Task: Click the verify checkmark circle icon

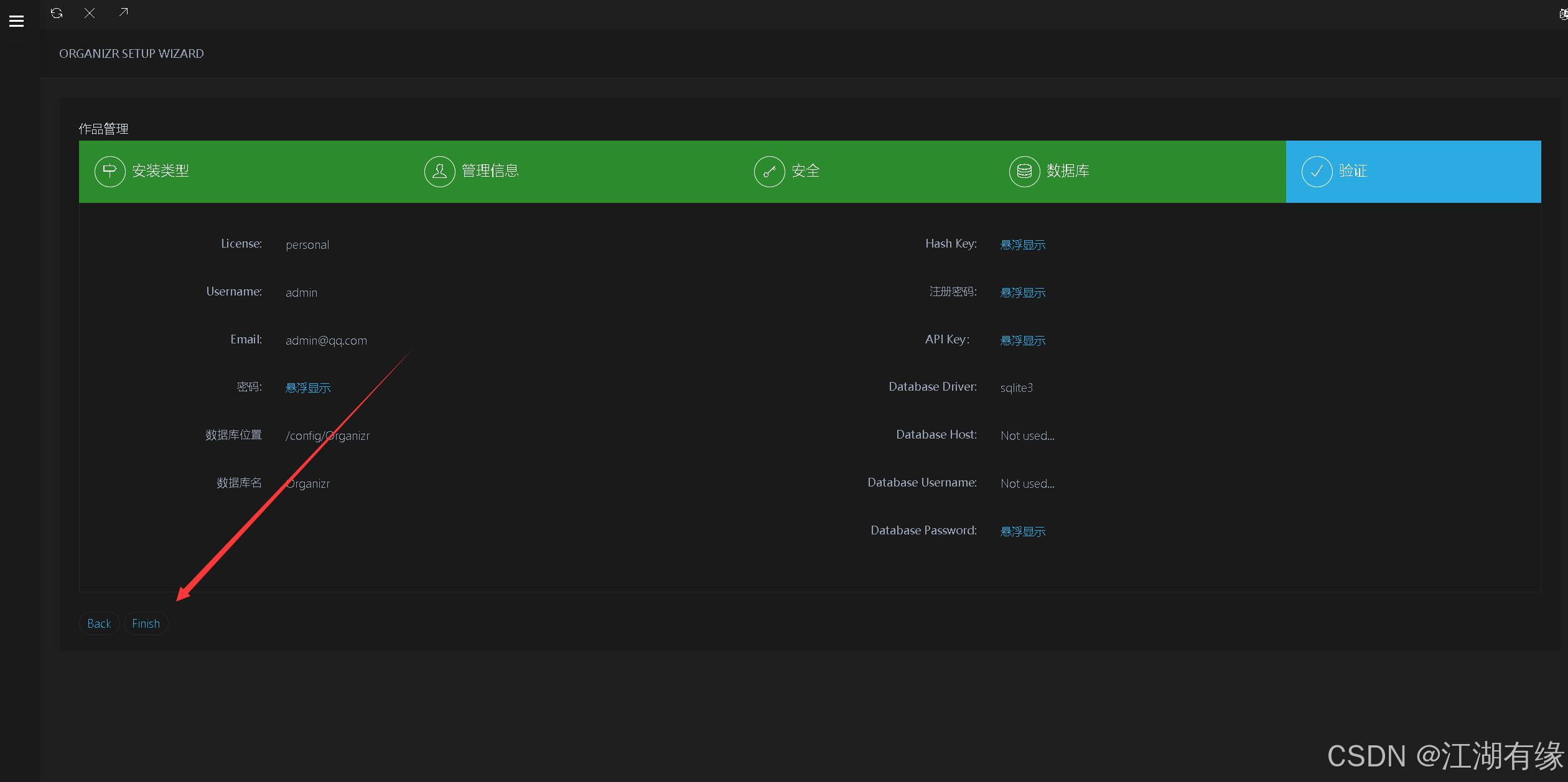Action: pos(1317,171)
